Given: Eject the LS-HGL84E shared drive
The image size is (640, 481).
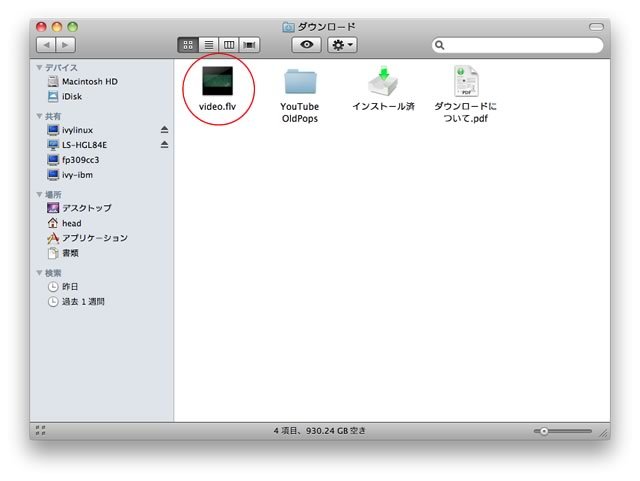Looking at the screenshot, I should (x=164, y=145).
